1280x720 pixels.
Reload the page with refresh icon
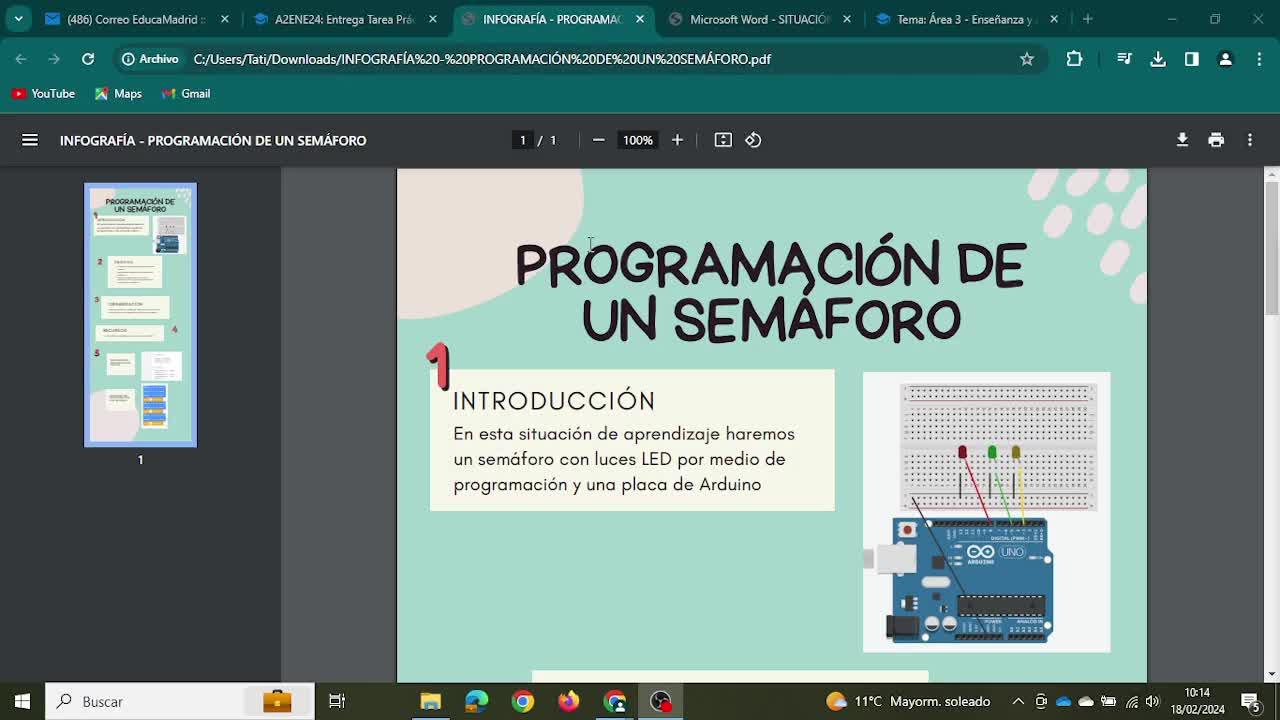[88, 59]
